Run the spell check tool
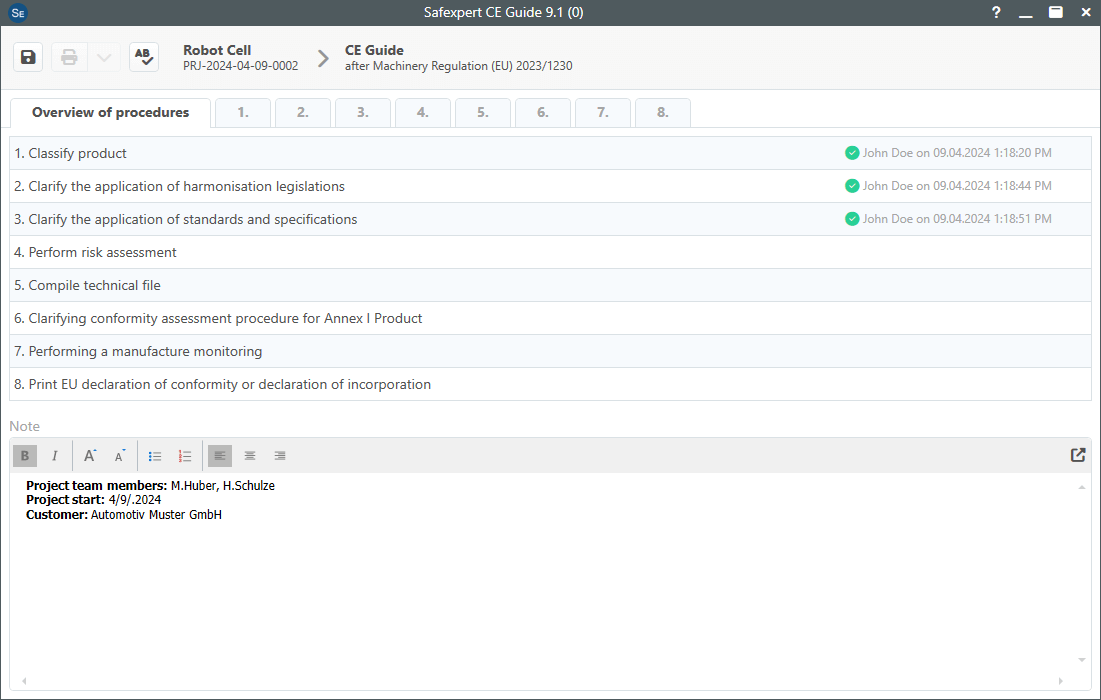 (x=144, y=57)
